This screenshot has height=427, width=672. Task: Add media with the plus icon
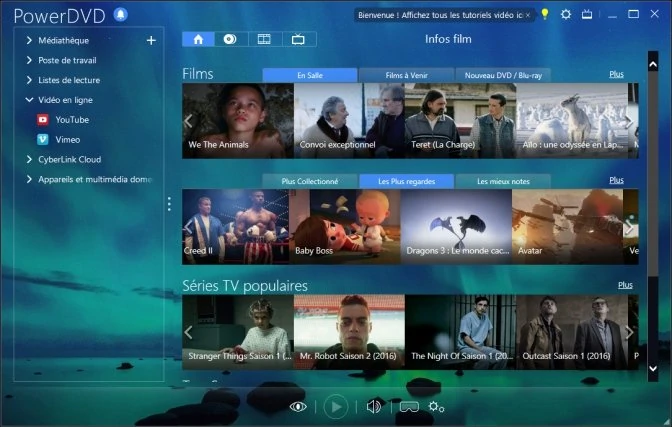click(151, 40)
